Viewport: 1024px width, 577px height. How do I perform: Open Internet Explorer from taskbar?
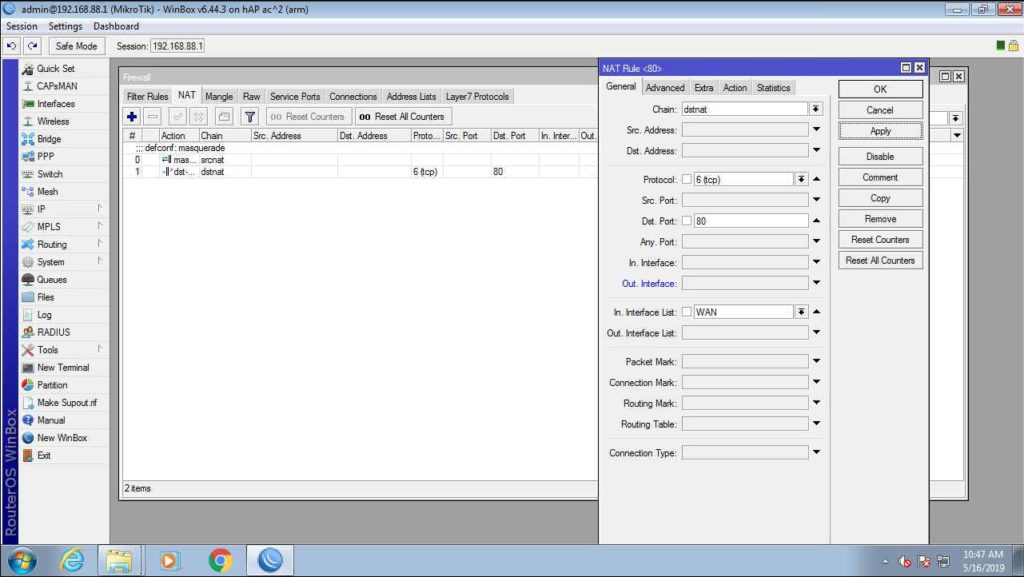[x=71, y=561]
